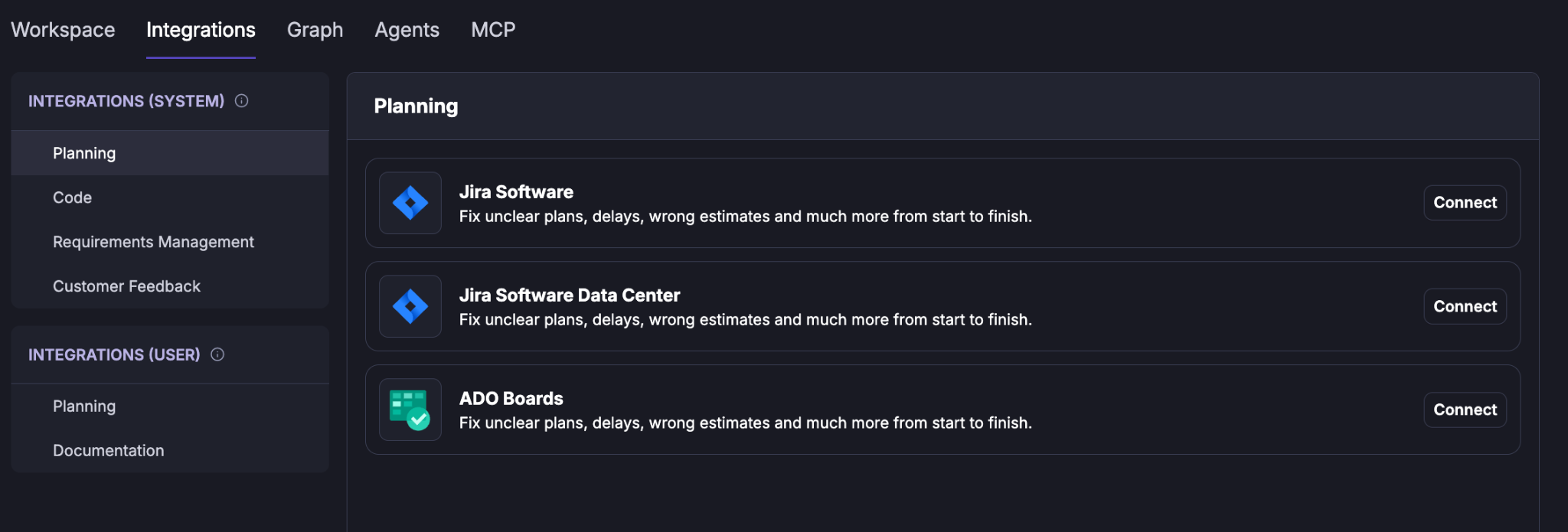Go to the Agents tab
Viewport: 1568px width, 532px height.
(x=407, y=30)
